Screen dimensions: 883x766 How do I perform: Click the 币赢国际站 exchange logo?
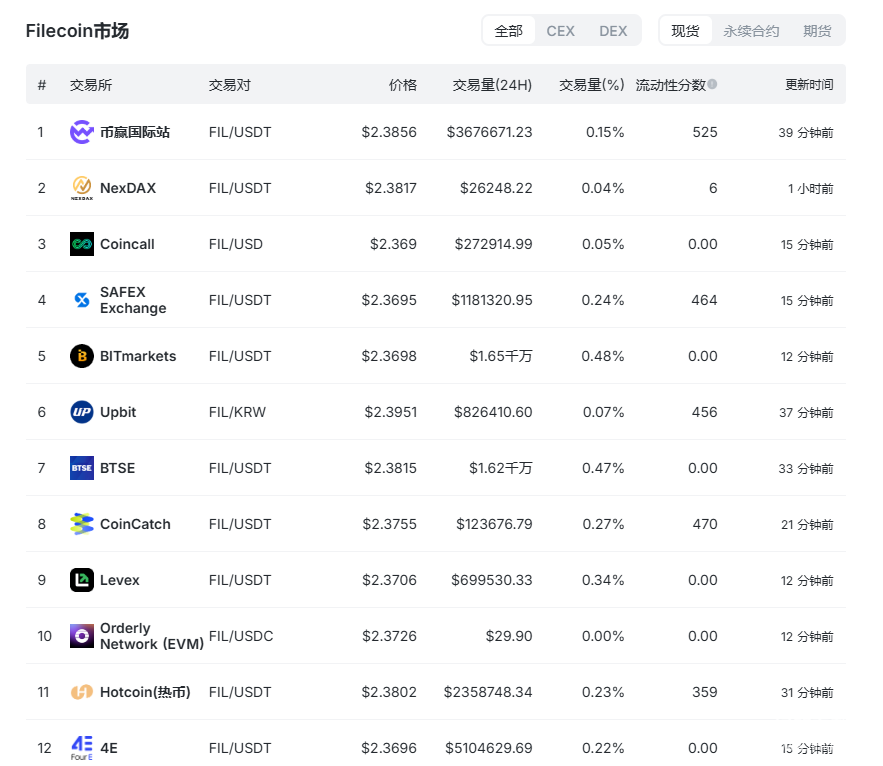click(x=82, y=132)
